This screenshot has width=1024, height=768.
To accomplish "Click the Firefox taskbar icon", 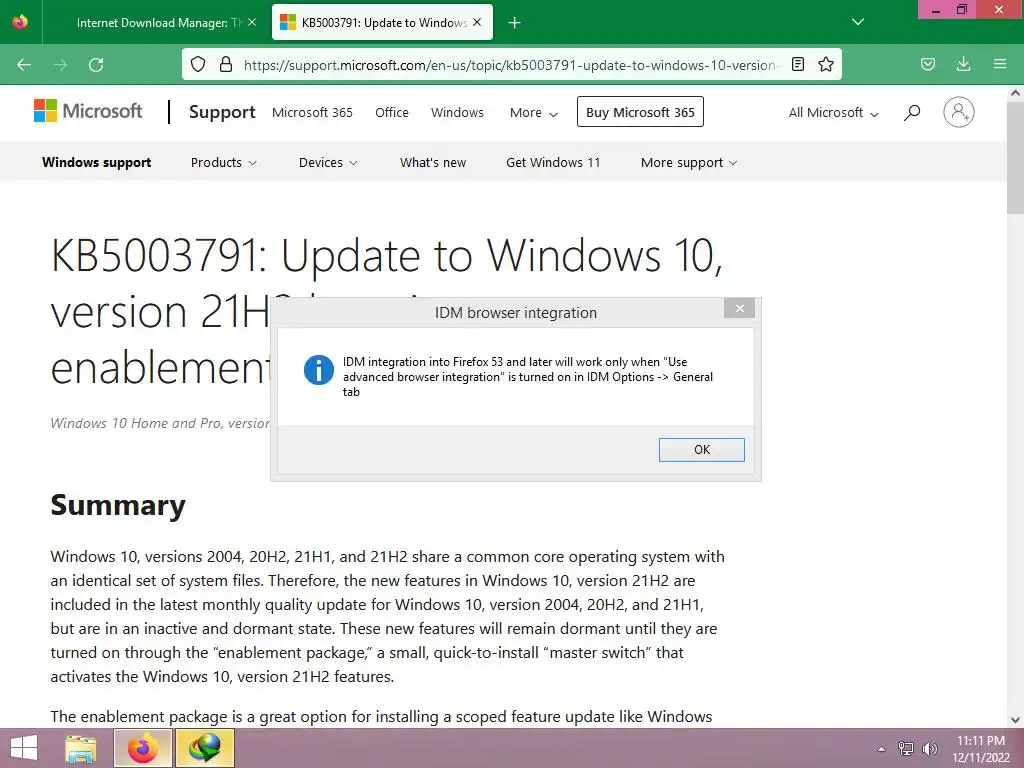I will 143,748.
